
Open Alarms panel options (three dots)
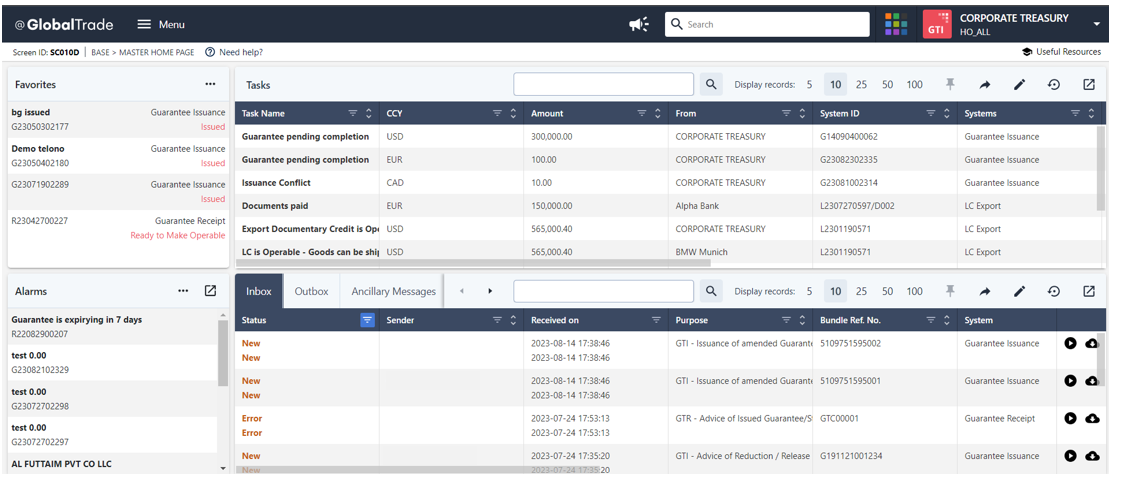(184, 291)
